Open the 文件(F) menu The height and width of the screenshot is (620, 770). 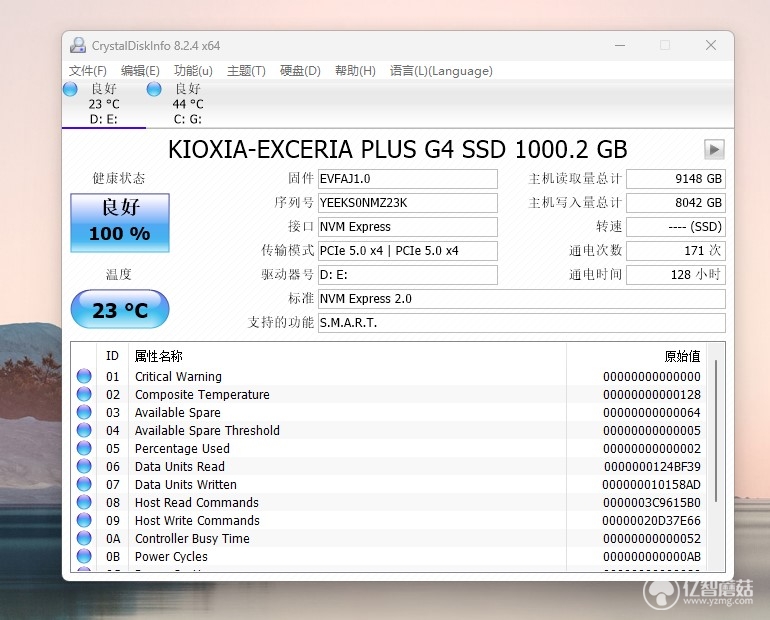(87, 71)
